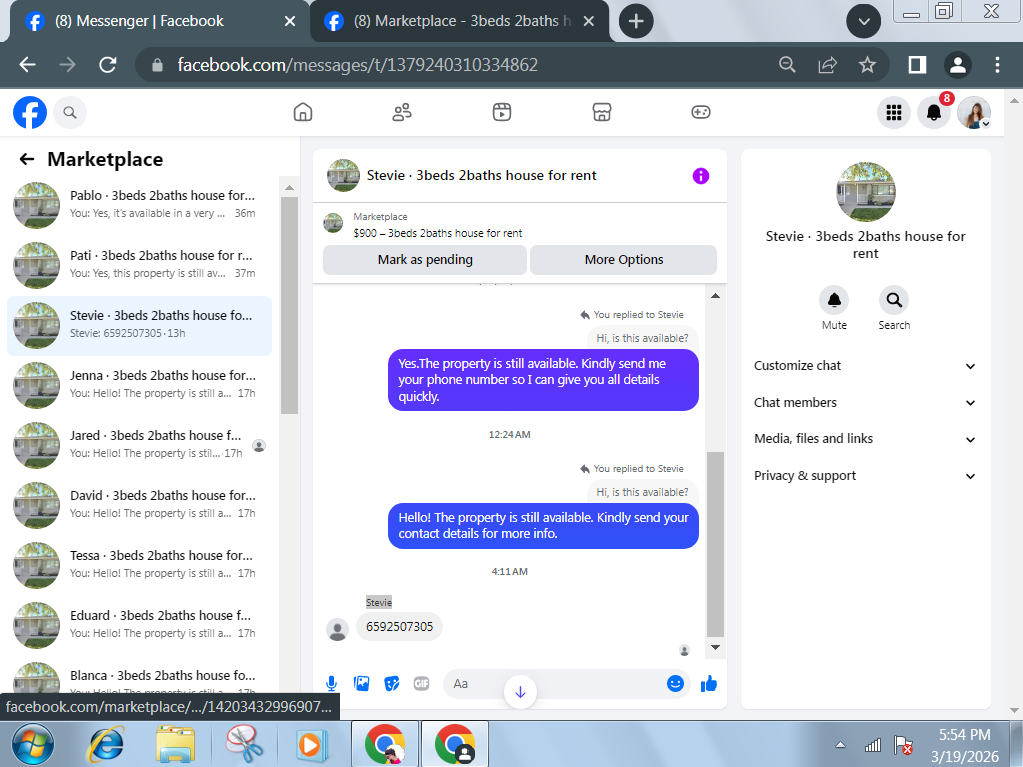Open the Marketplace store icon
Image resolution: width=1023 pixels, height=767 pixels.
[602, 112]
